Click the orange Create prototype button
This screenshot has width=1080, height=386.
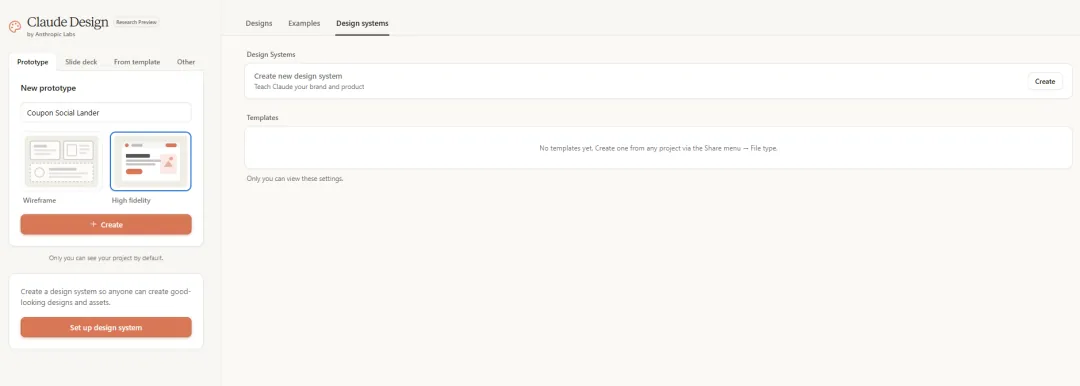coord(106,225)
